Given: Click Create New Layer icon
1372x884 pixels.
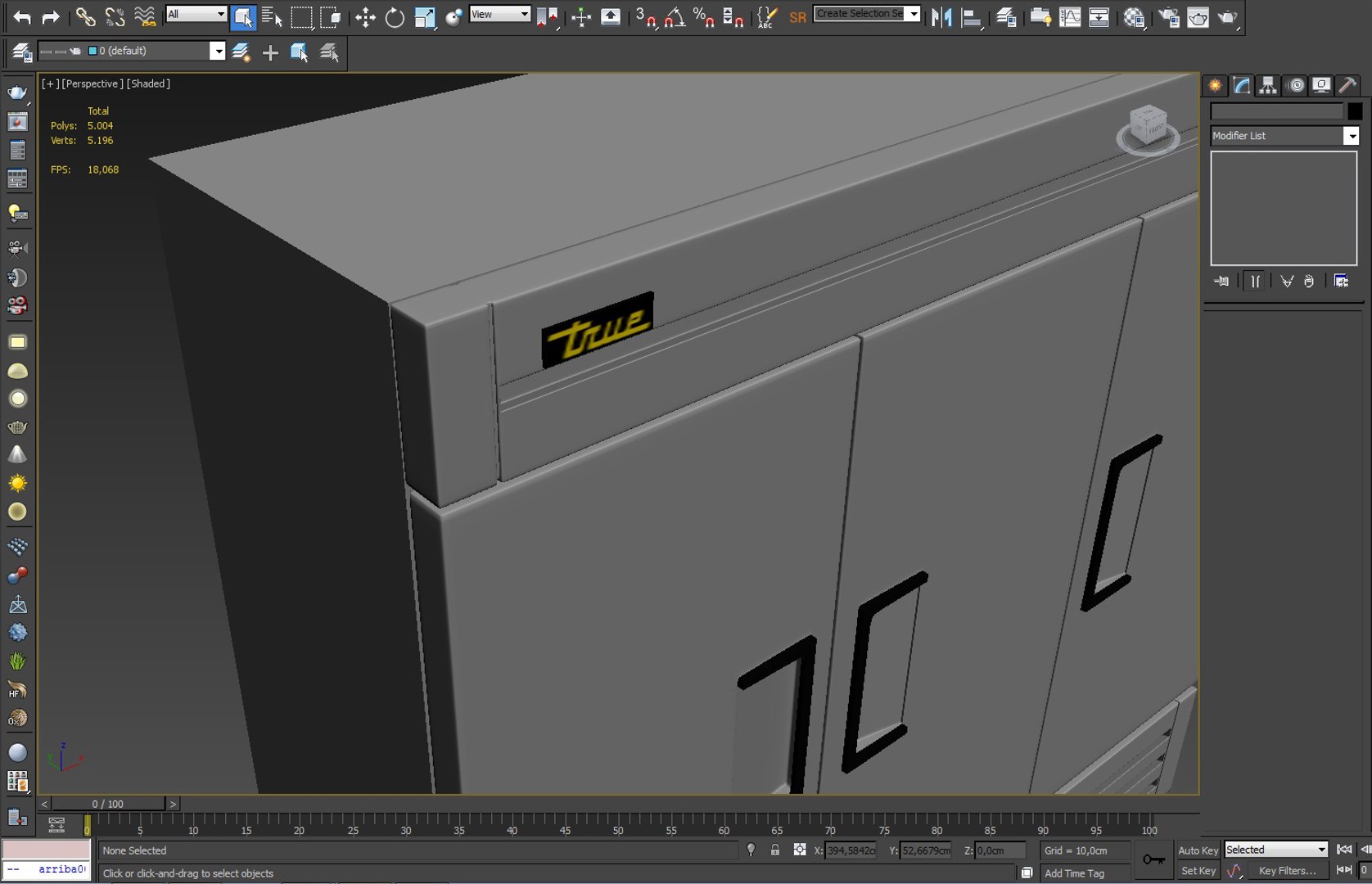Looking at the screenshot, I should tap(241, 52).
